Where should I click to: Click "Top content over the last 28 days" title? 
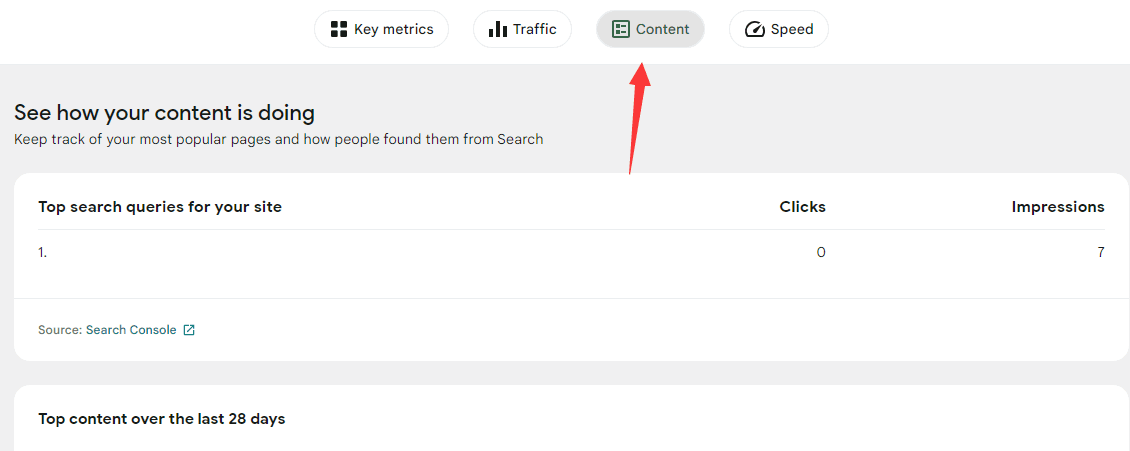[161, 419]
